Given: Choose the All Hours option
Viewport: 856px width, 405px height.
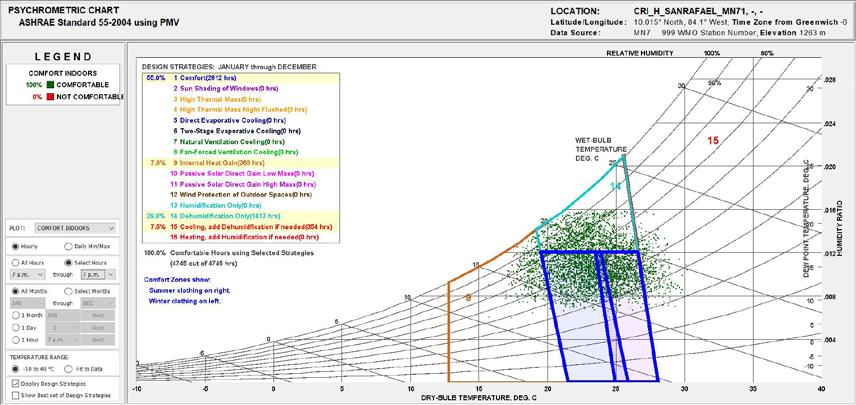Looking at the screenshot, I should point(15,263).
